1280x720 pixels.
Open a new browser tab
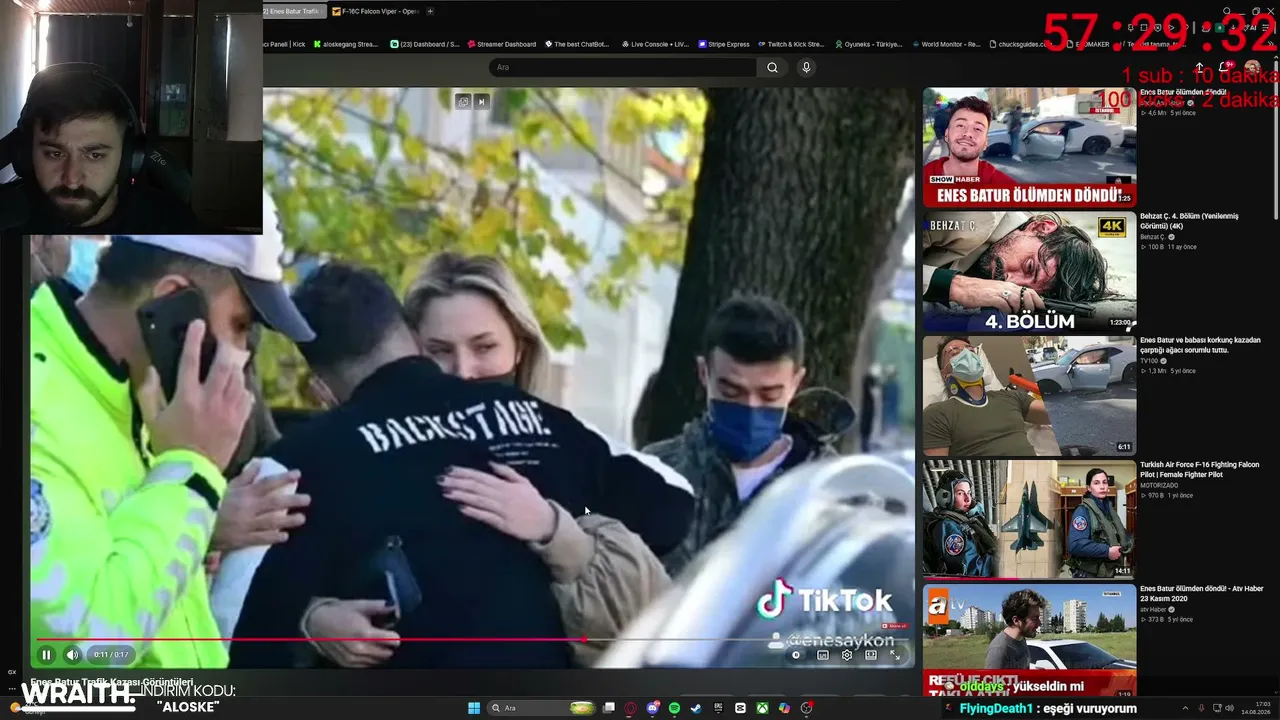(430, 11)
